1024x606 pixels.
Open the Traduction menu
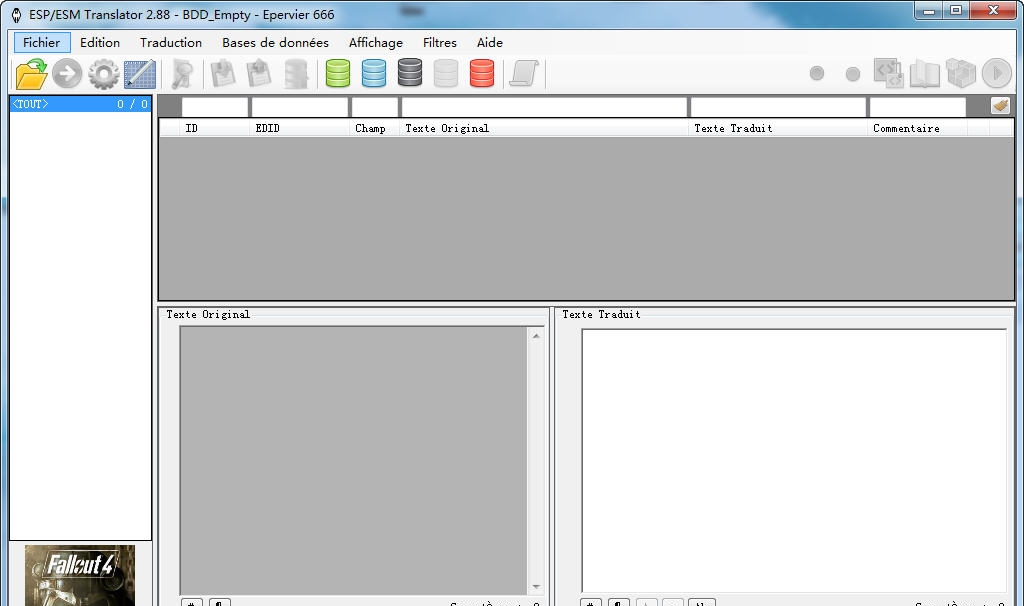171,43
